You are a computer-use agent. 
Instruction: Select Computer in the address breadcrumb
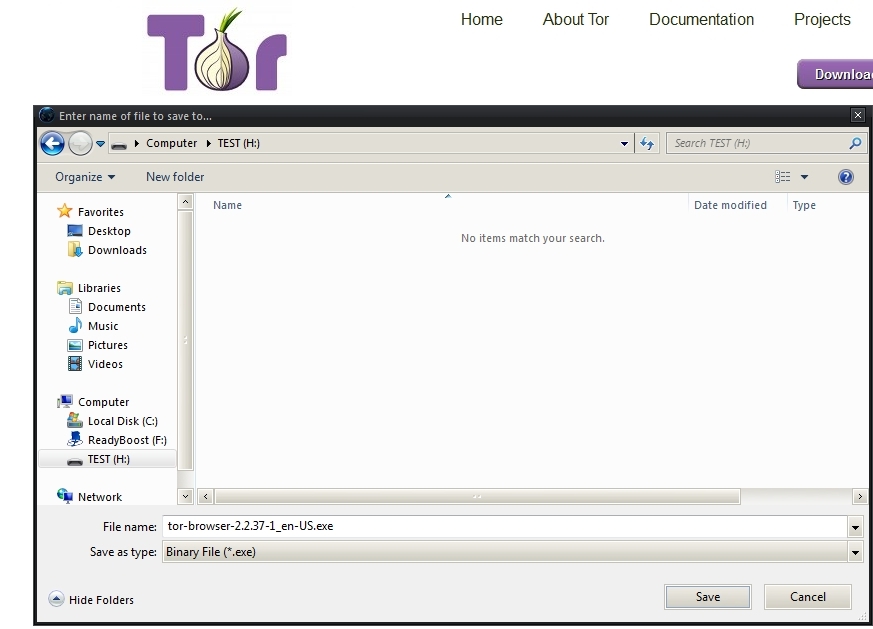point(171,143)
